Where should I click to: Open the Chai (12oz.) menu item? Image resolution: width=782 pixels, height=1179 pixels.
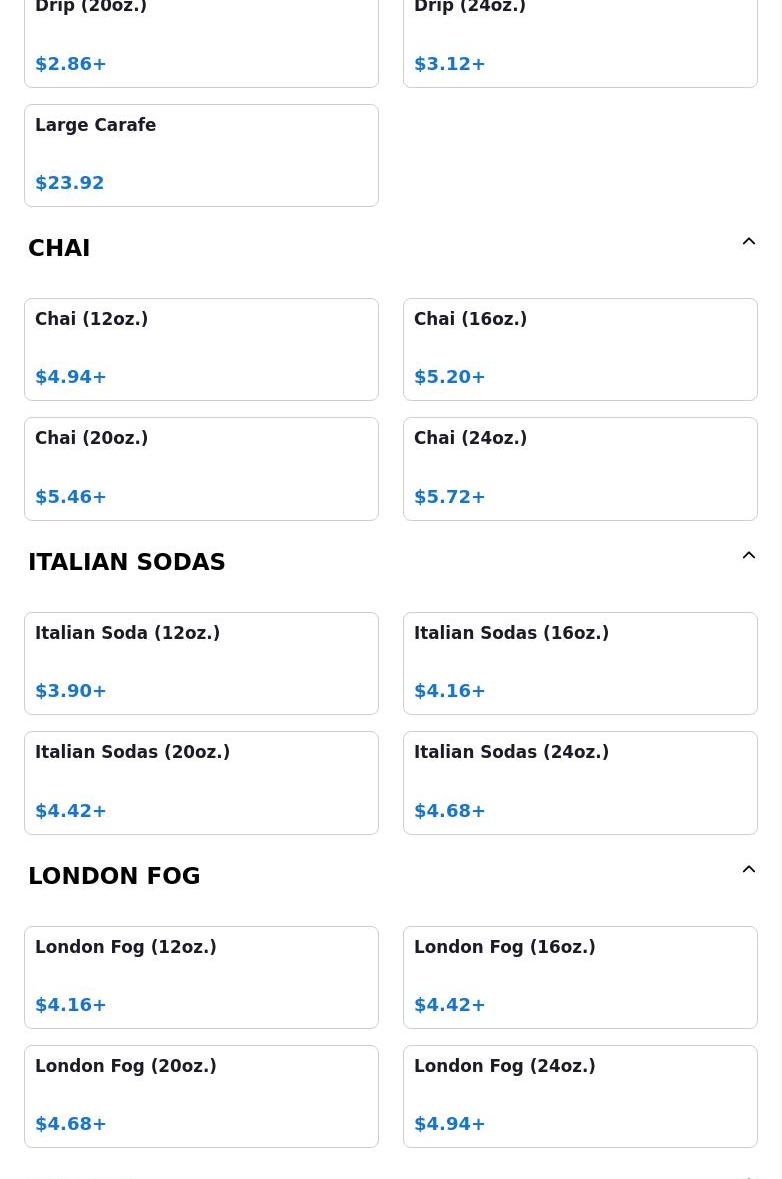pyautogui.click(x=201, y=349)
